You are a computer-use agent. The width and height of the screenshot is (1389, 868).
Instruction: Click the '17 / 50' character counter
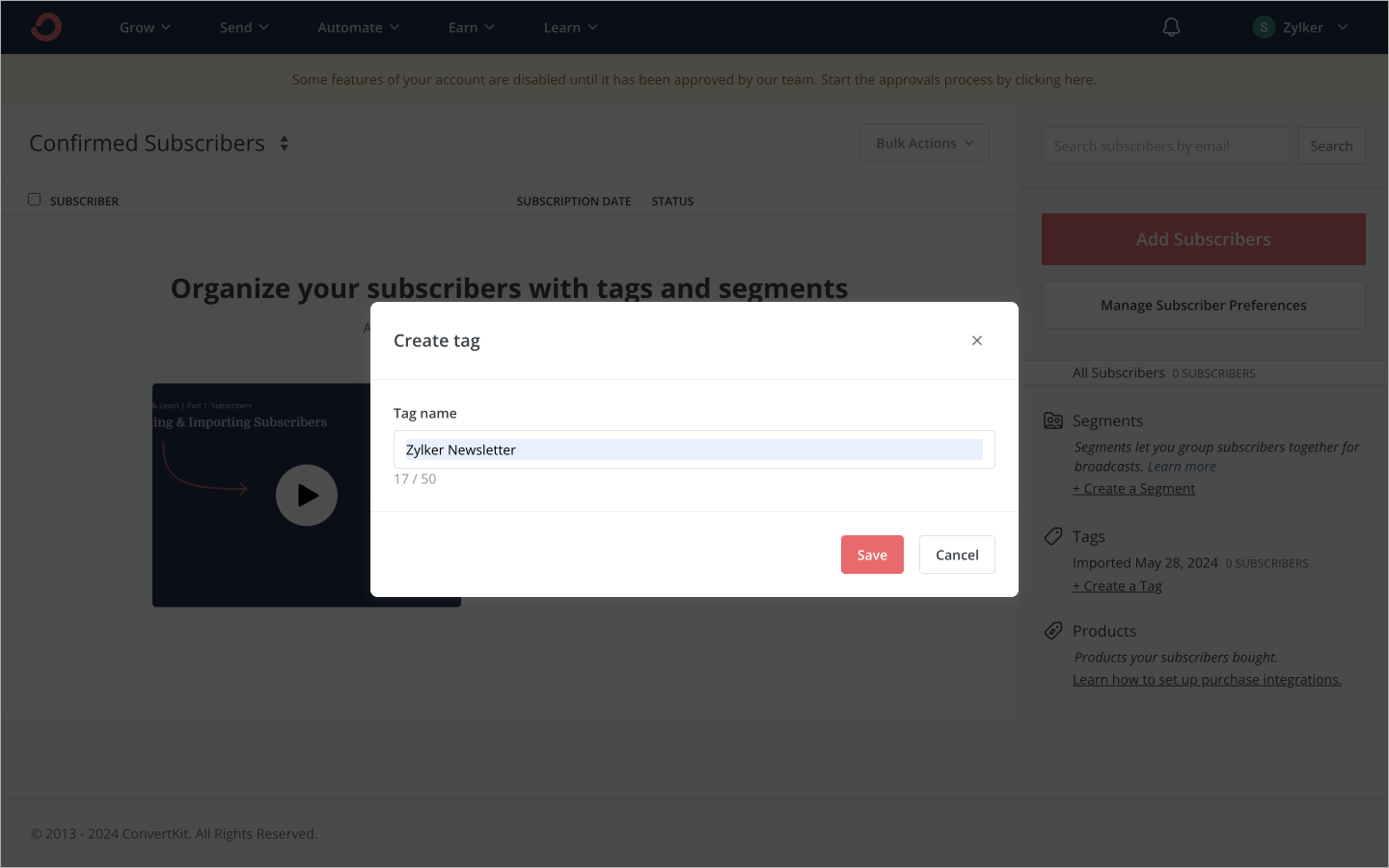pos(415,479)
